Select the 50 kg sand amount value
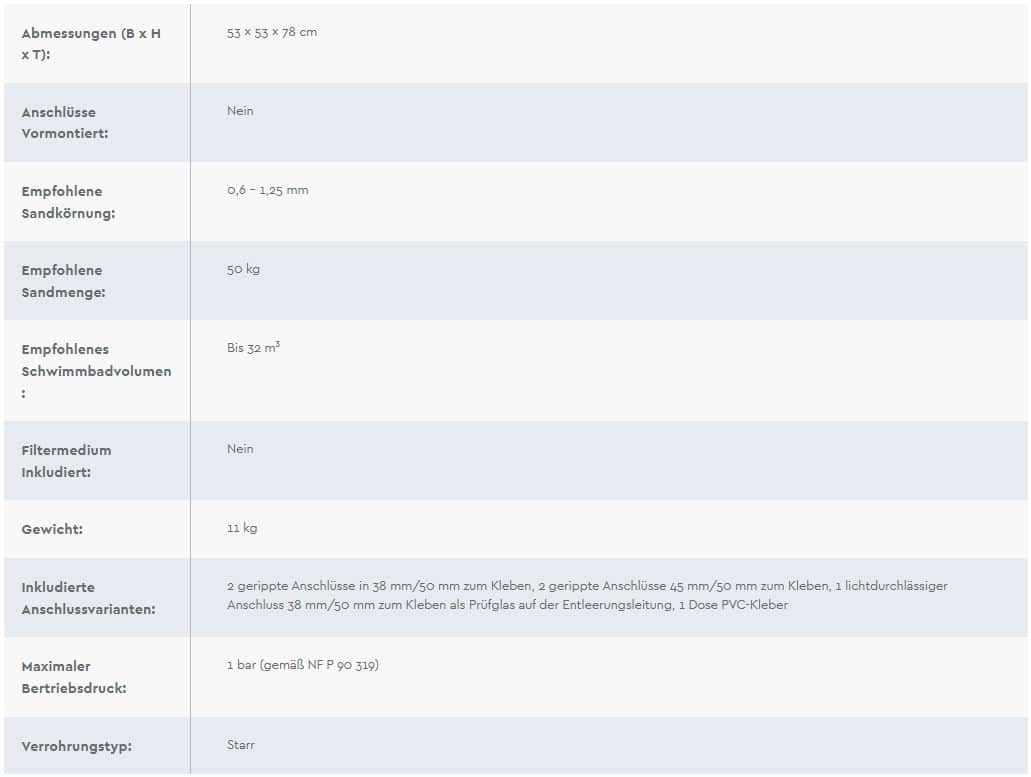 243,270
